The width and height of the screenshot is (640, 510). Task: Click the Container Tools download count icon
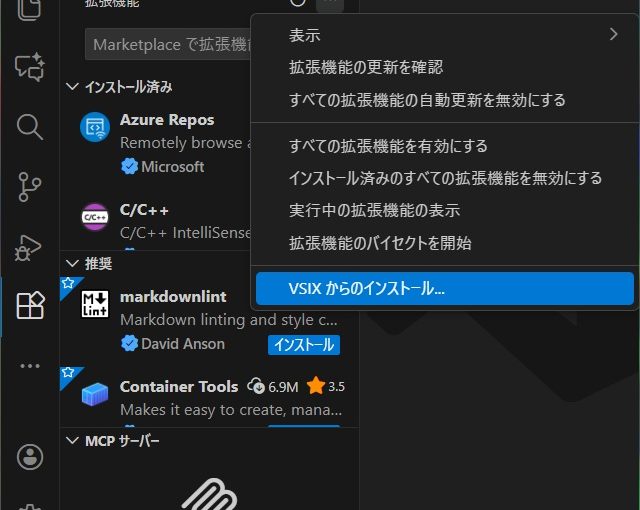tap(256, 386)
